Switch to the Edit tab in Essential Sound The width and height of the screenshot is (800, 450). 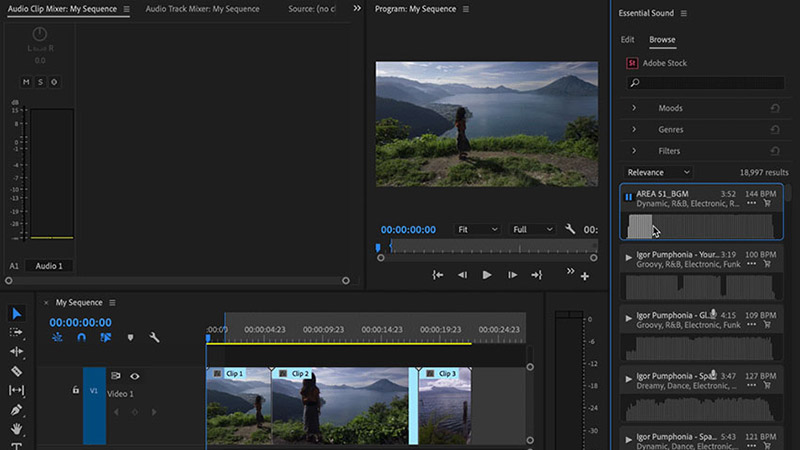(x=627, y=40)
